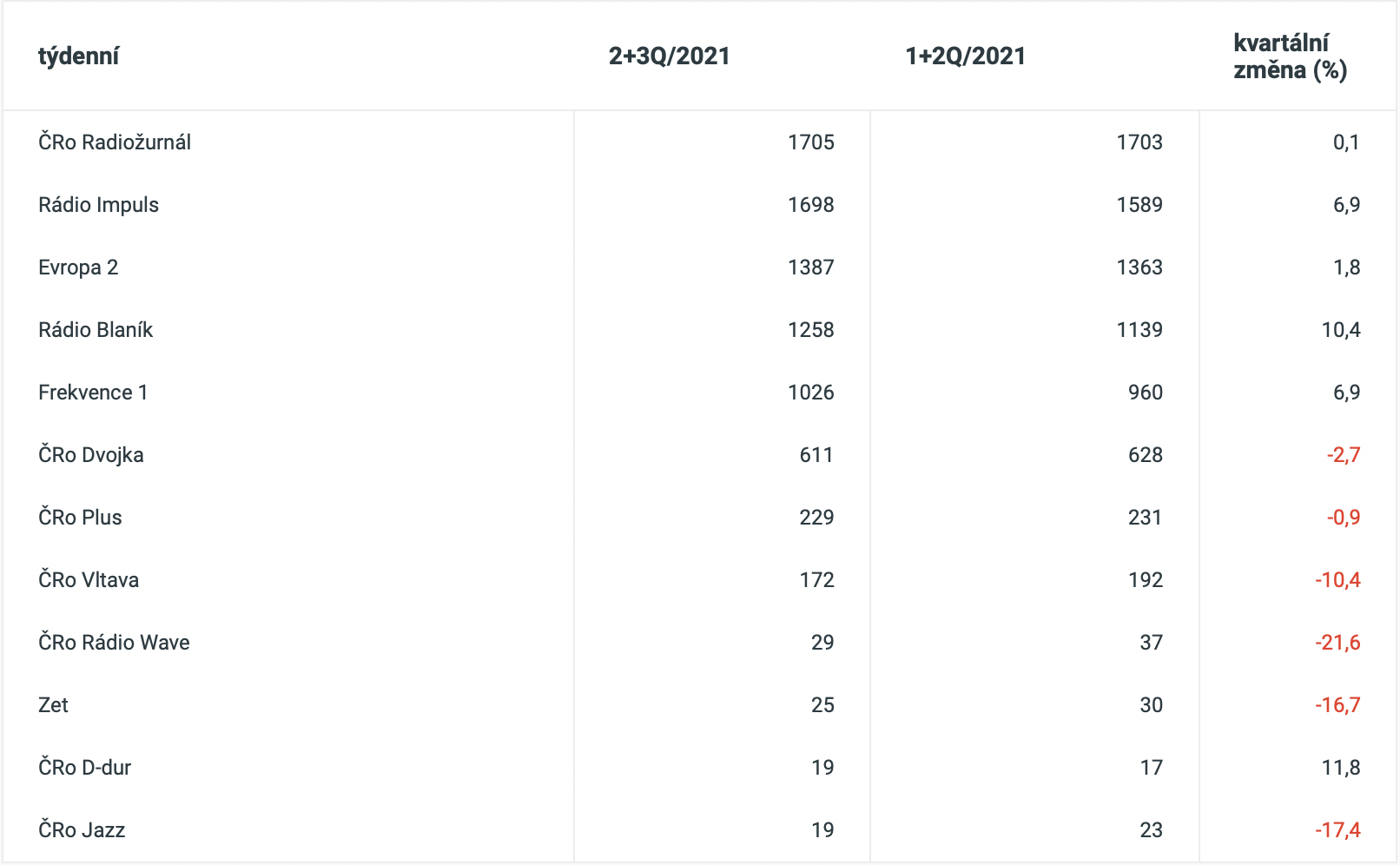The height and width of the screenshot is (865, 1400).
Task: Select the Zet station row label
Action: (x=53, y=705)
